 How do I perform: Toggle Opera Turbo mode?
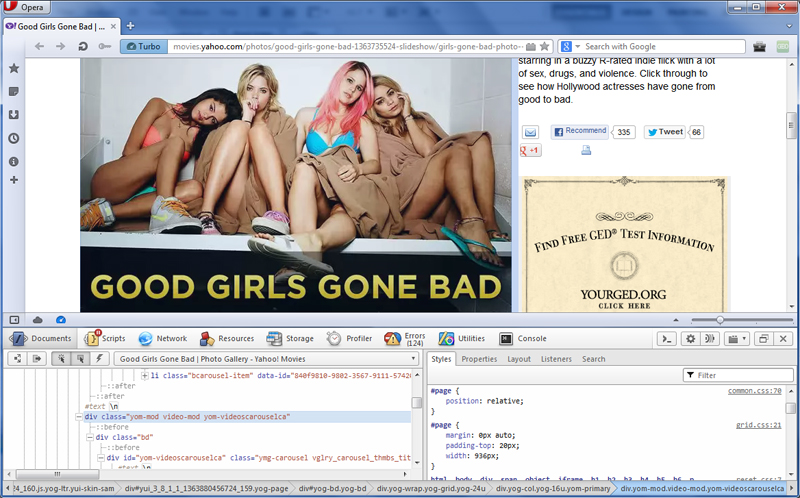click(x=142, y=46)
